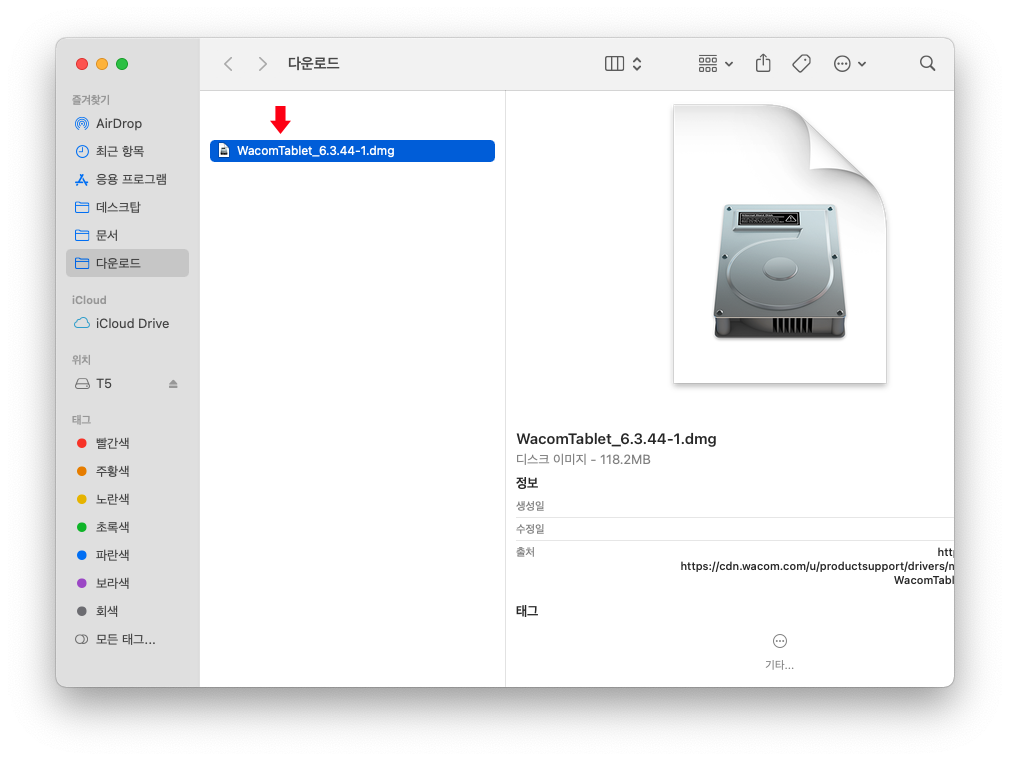
Task: Open iCloud Drive in sidebar
Action: pyautogui.click(x=127, y=323)
